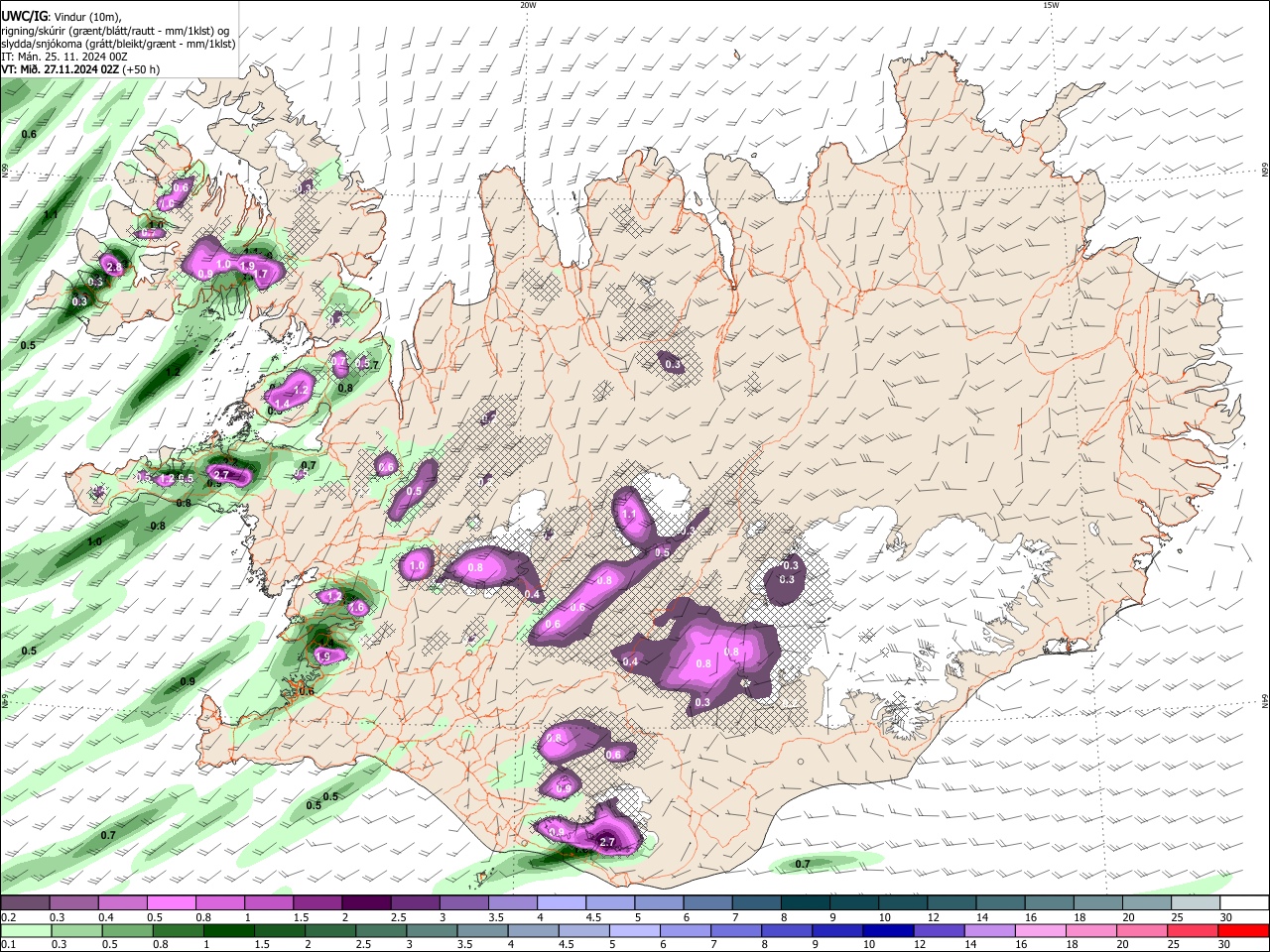Click the initial time 'IT: Mán. 25. 11. 2024 00Z'
Viewport: 1270px width, 952px height.
[64, 57]
